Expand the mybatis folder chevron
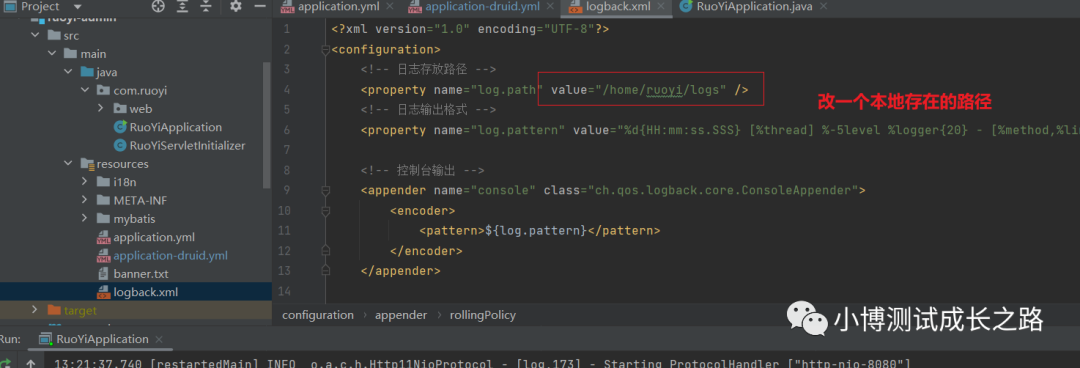The height and width of the screenshot is (368, 1080). (85, 218)
